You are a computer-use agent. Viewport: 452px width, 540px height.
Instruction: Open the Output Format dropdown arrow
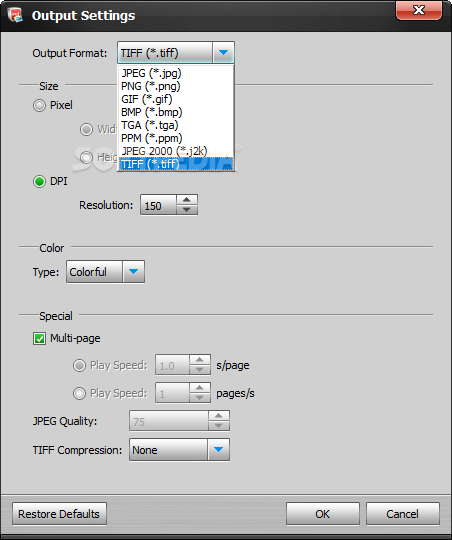(x=223, y=53)
